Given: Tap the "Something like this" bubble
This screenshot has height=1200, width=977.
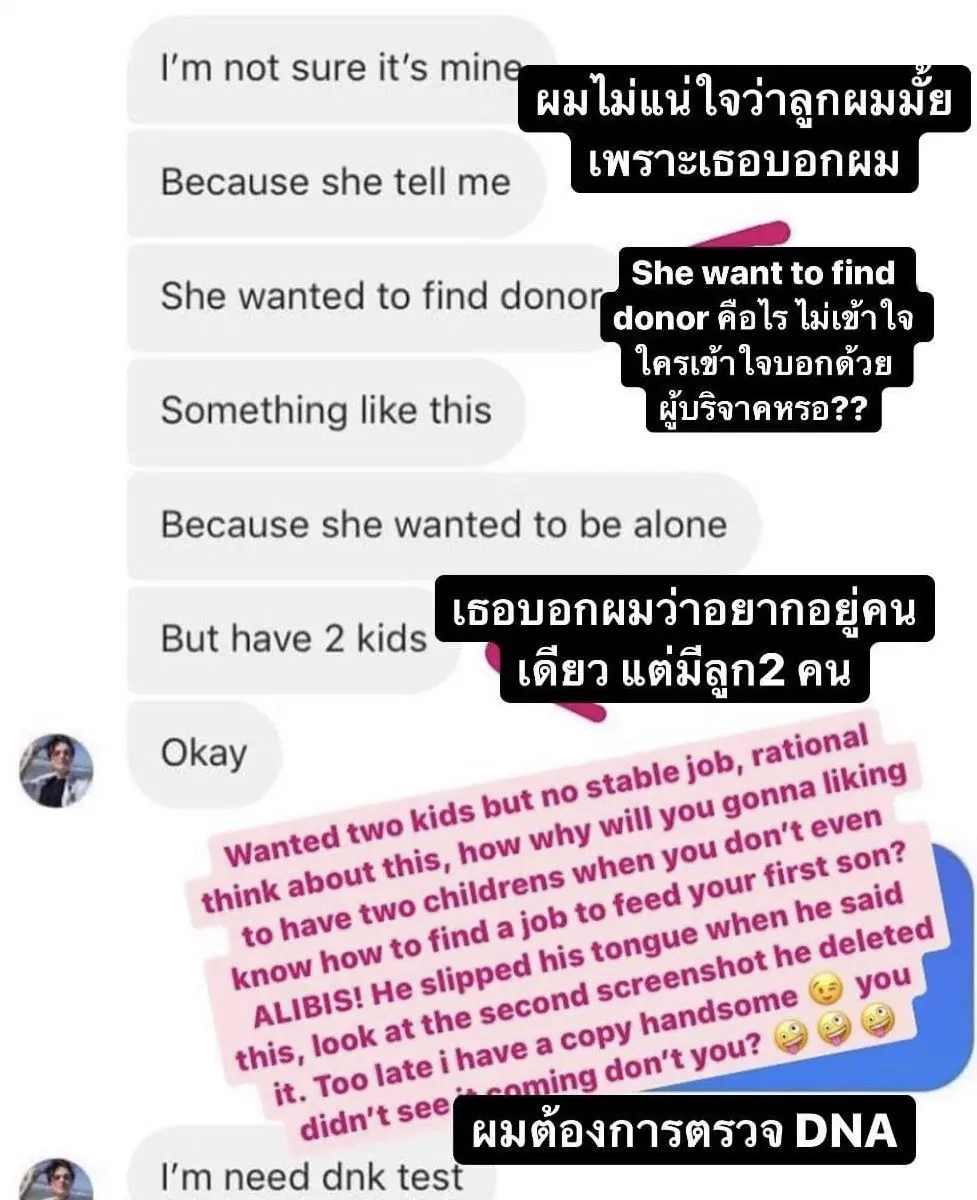Looking at the screenshot, I should click(x=326, y=411).
